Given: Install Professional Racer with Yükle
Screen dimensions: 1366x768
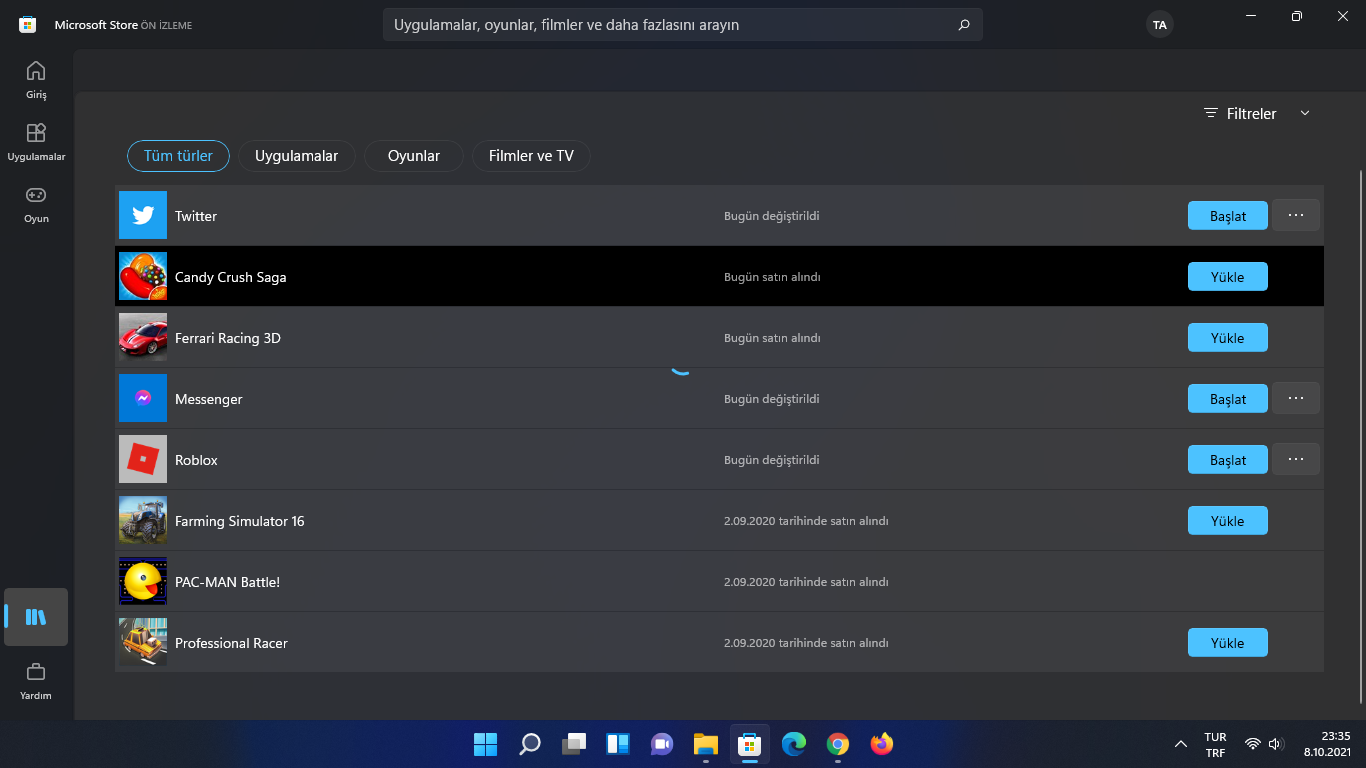Looking at the screenshot, I should 1228,642.
